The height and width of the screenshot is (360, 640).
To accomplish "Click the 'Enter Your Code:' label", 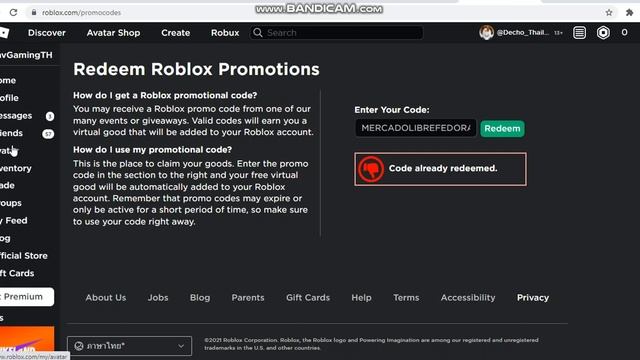I will [x=392, y=110].
